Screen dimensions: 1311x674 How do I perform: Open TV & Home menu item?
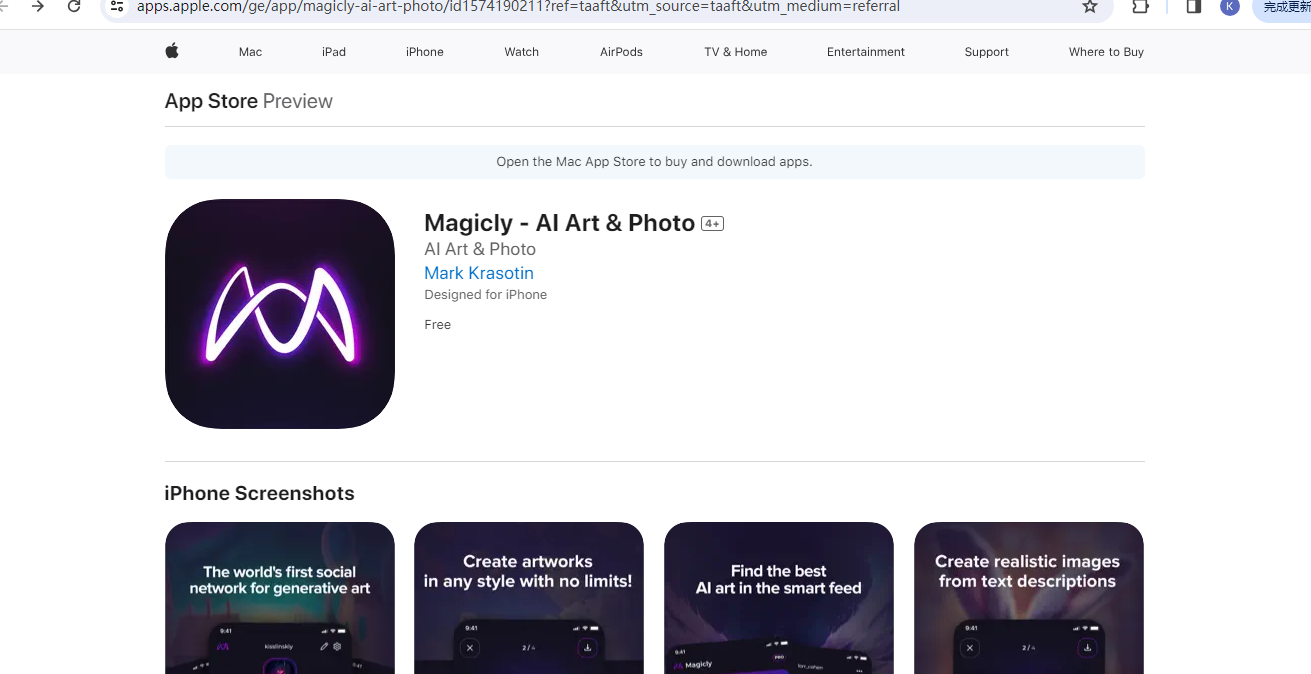(735, 52)
